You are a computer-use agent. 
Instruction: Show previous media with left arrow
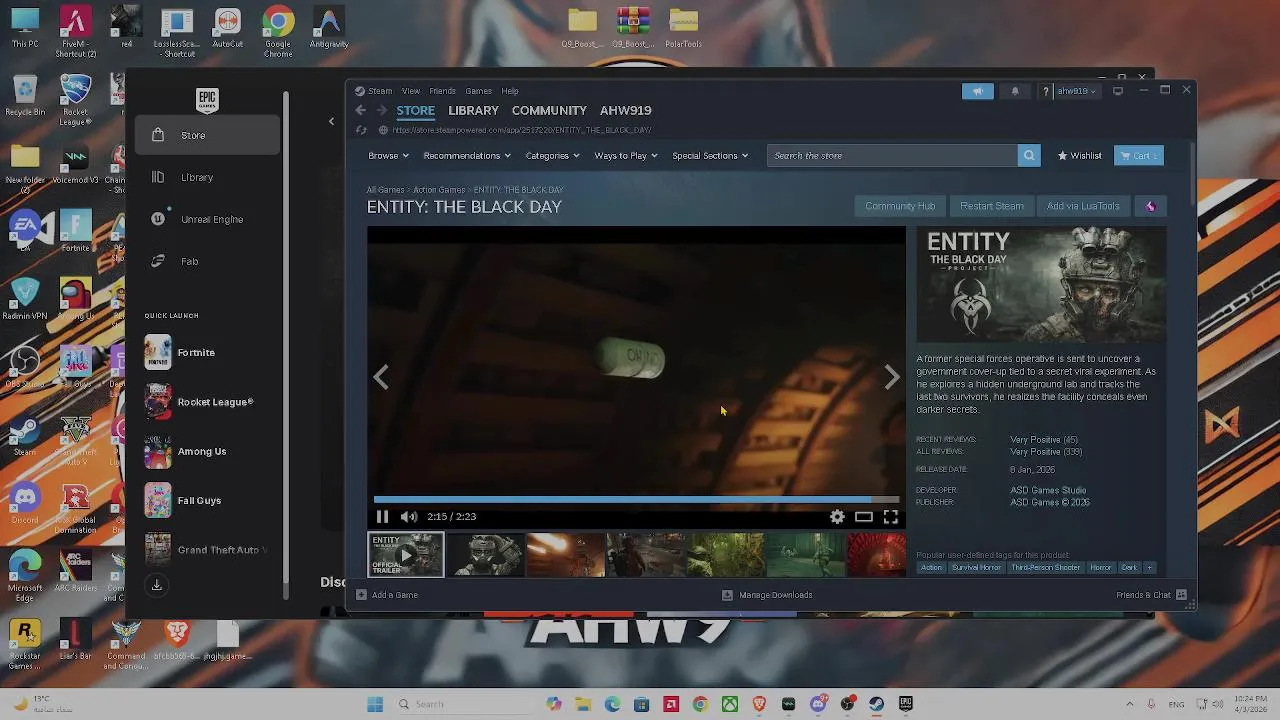pos(381,377)
